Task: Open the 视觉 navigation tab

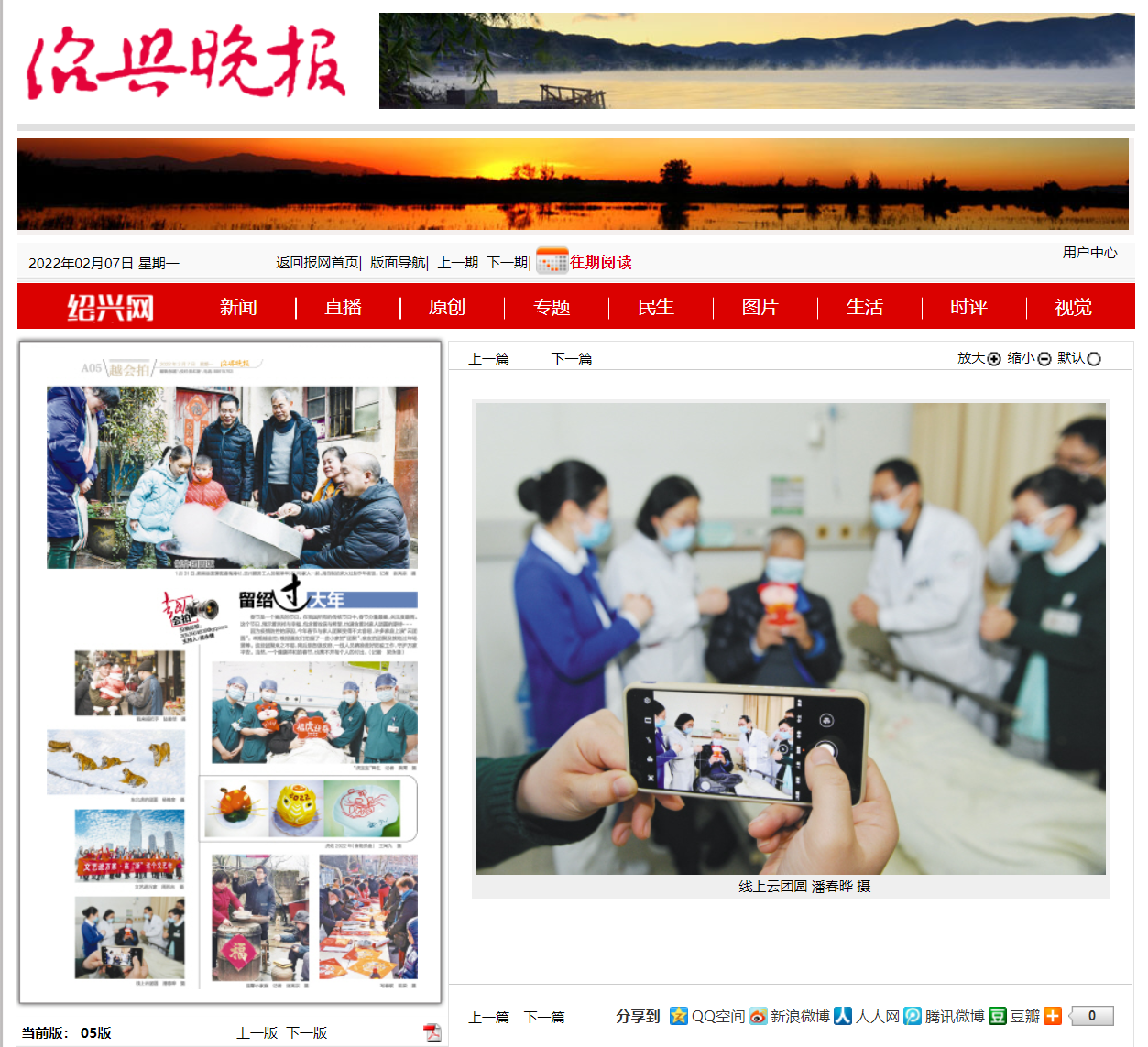Action: [x=1073, y=307]
